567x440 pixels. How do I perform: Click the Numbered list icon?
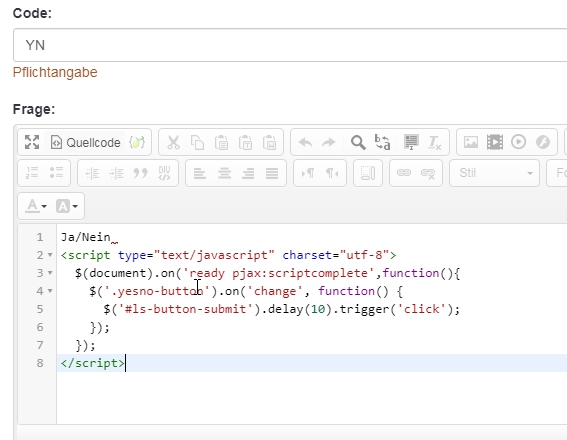[32, 173]
